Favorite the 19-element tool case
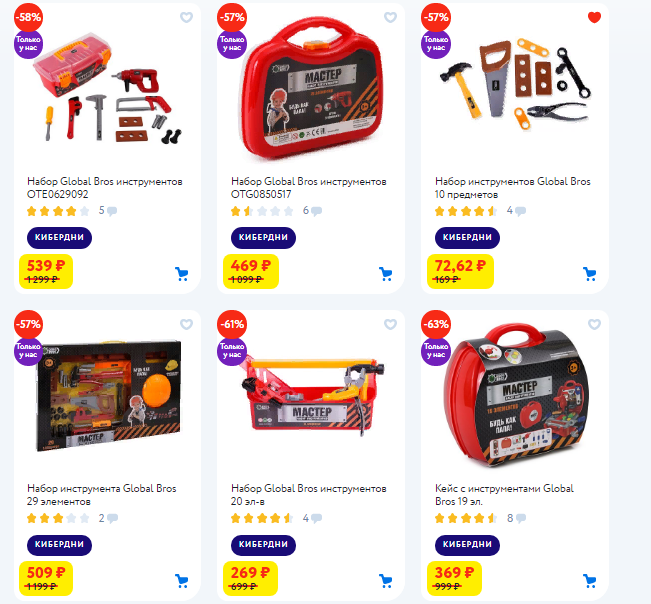 [594, 324]
